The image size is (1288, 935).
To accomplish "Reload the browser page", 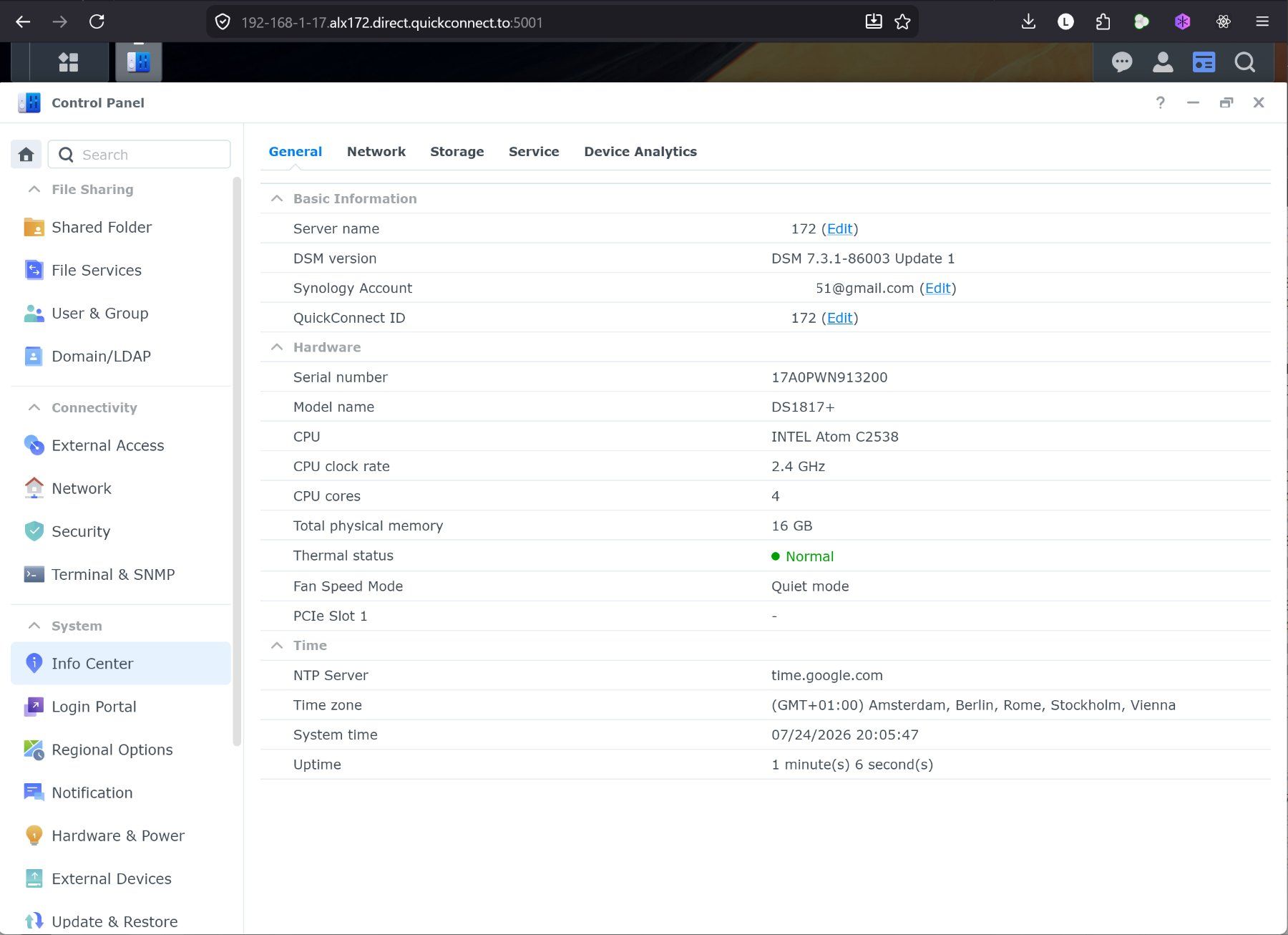I will click(x=97, y=22).
